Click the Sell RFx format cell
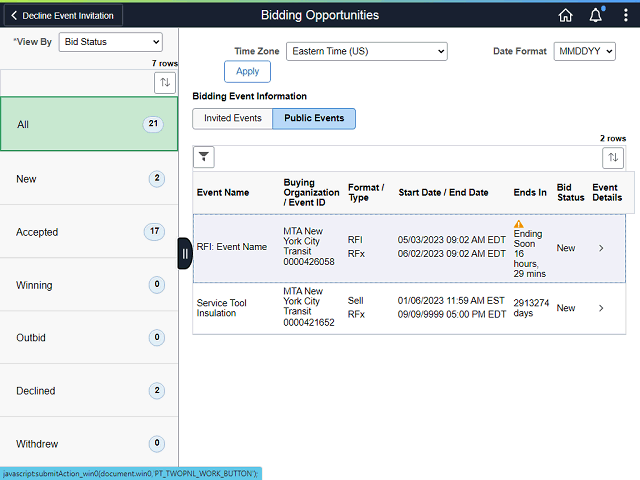This screenshot has height=480, width=640. (356, 308)
